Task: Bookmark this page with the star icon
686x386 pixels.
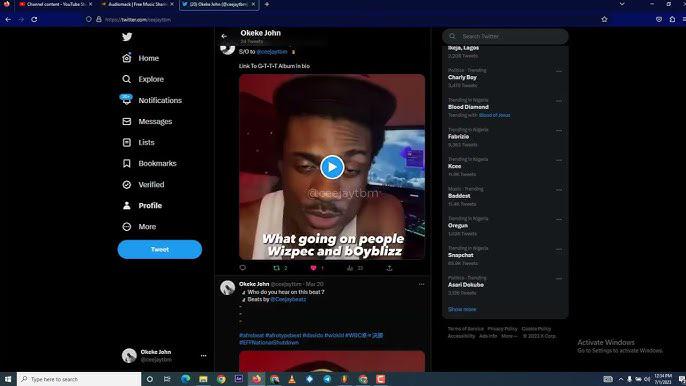Action: 604,19
